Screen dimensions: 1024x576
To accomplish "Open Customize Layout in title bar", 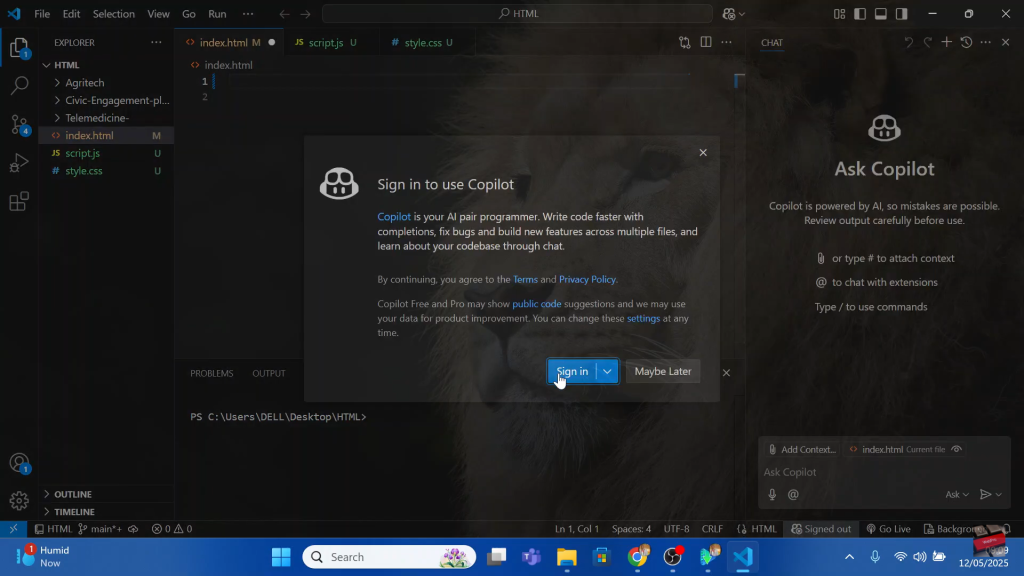I will (839, 14).
